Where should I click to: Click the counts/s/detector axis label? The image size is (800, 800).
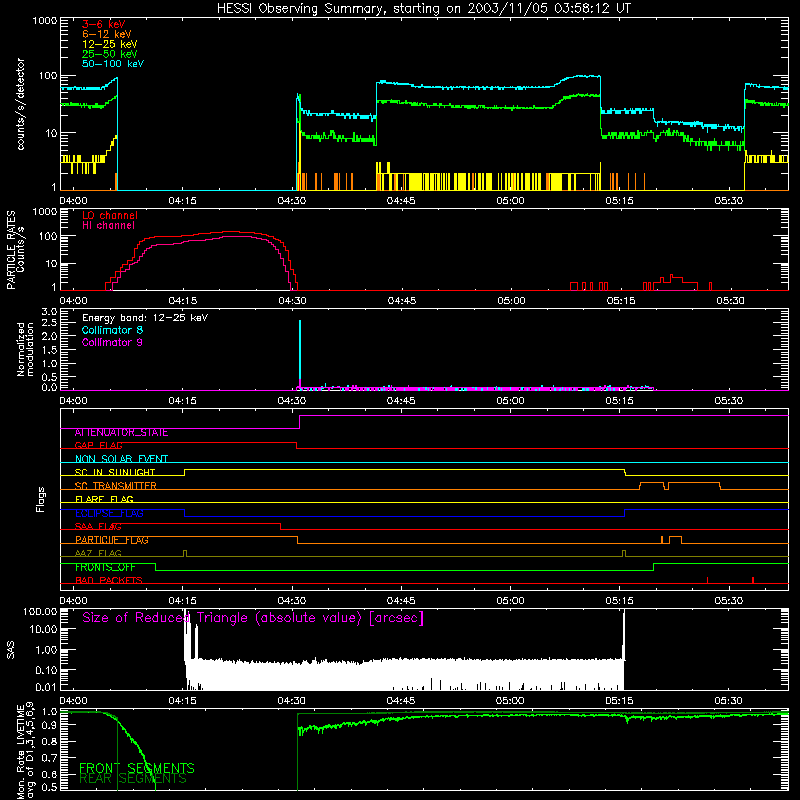(21, 104)
